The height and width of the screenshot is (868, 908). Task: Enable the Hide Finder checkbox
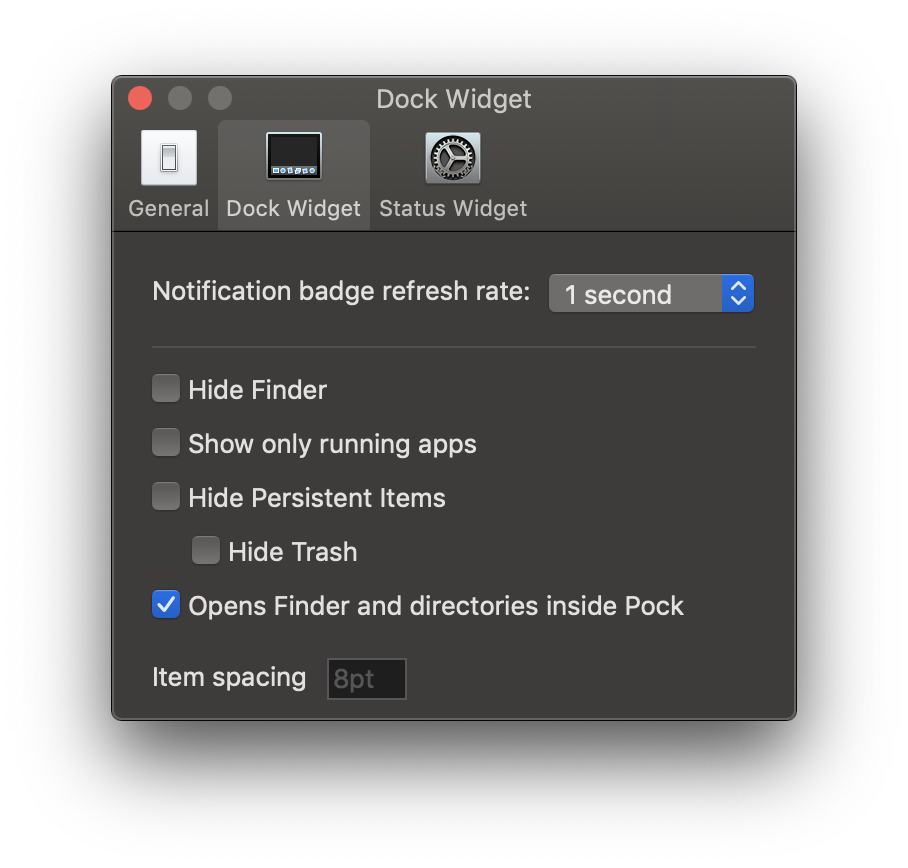(166, 389)
